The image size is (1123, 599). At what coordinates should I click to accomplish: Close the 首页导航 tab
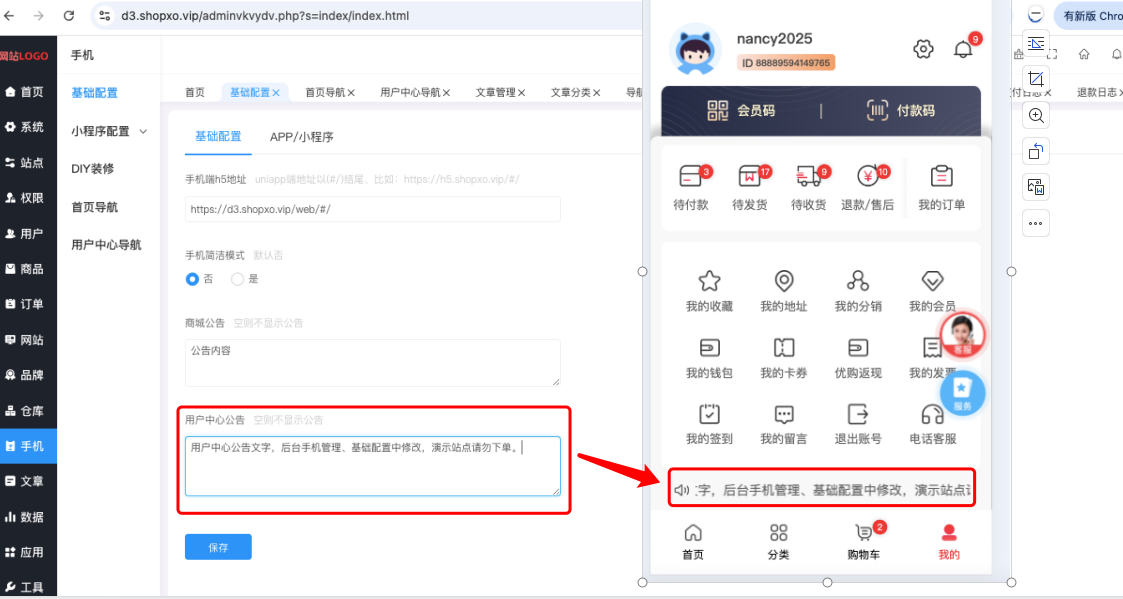tap(352, 92)
